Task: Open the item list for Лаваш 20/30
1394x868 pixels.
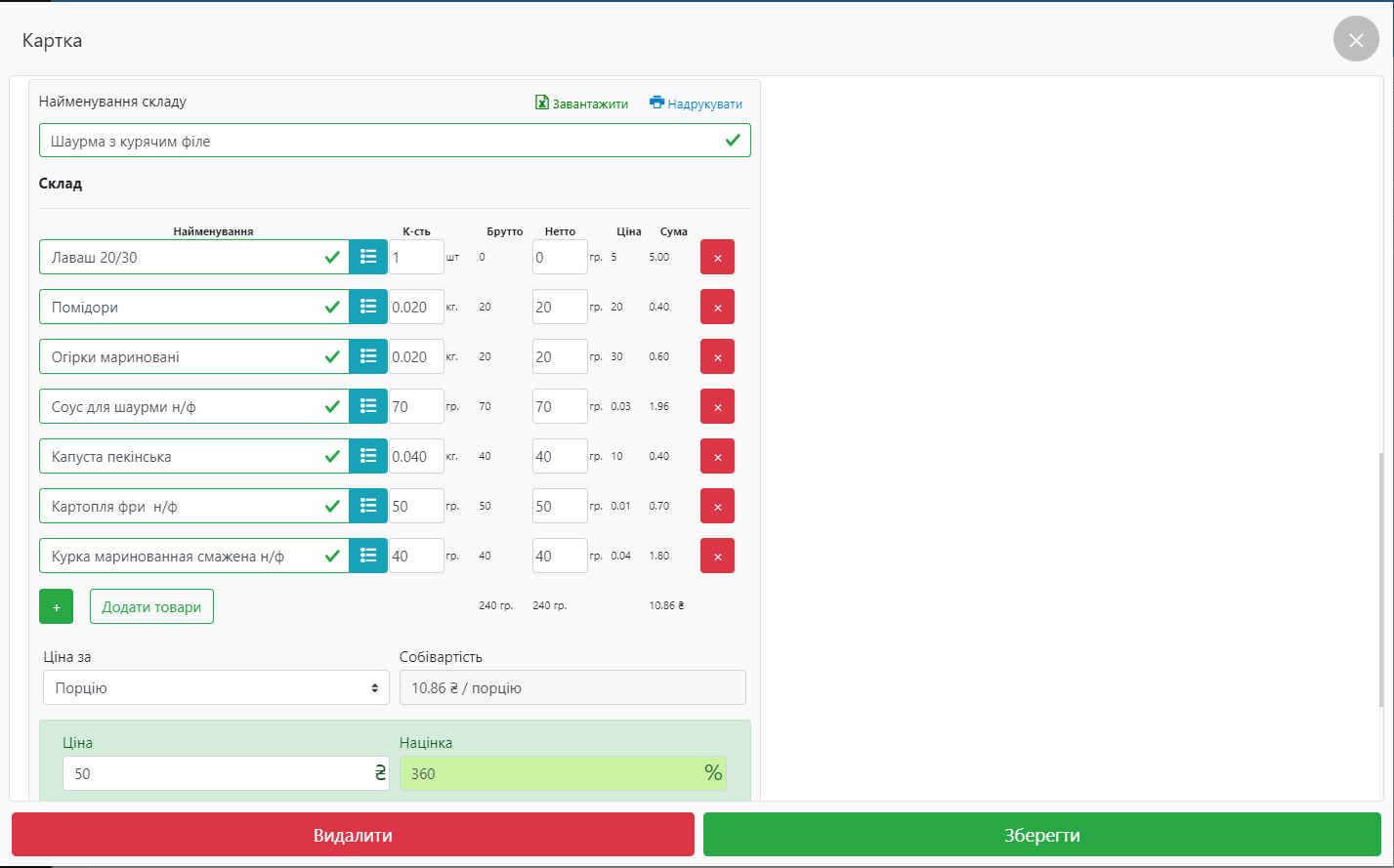Action: coord(368,257)
